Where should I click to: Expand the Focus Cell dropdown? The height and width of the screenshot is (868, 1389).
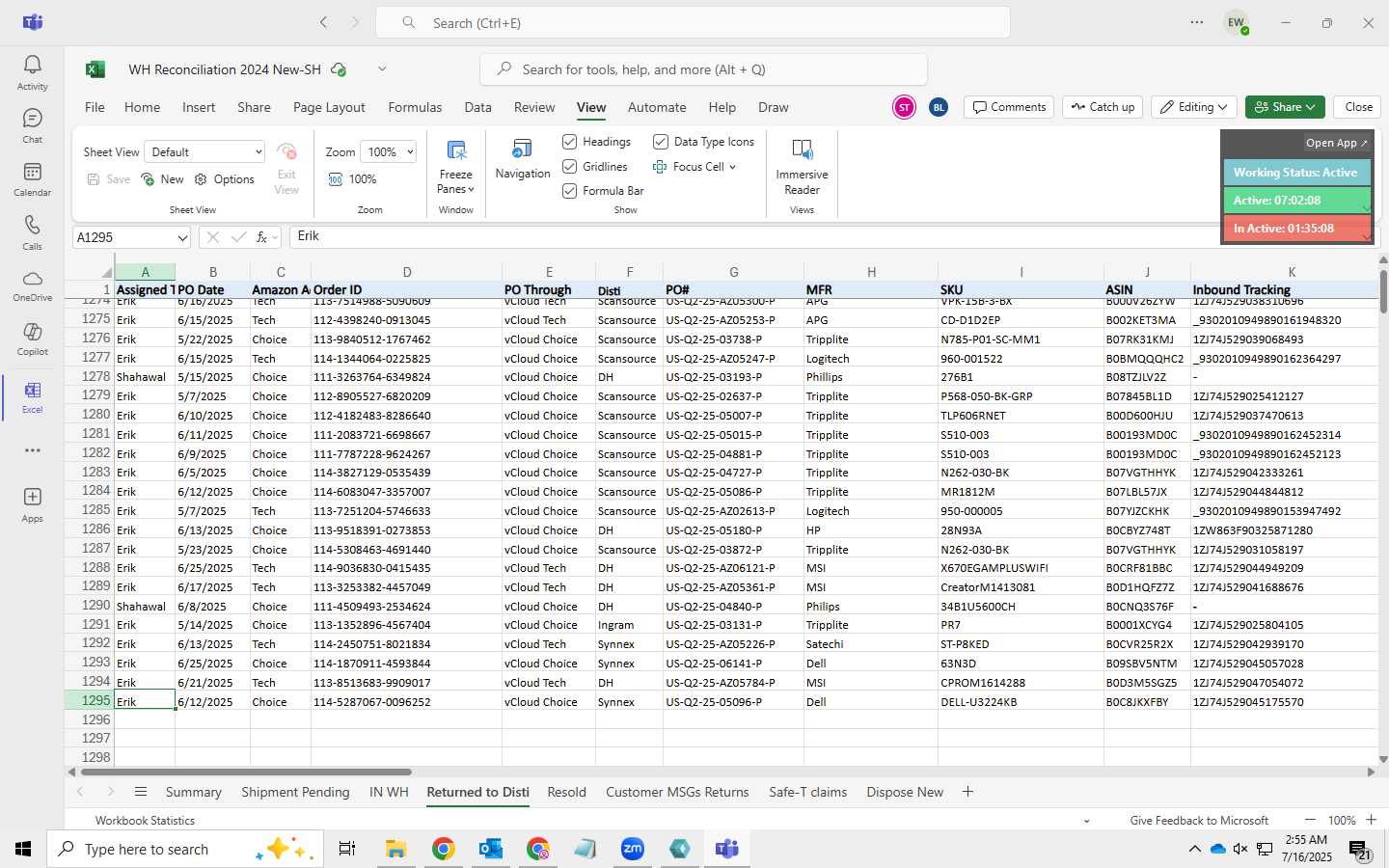pos(733,167)
